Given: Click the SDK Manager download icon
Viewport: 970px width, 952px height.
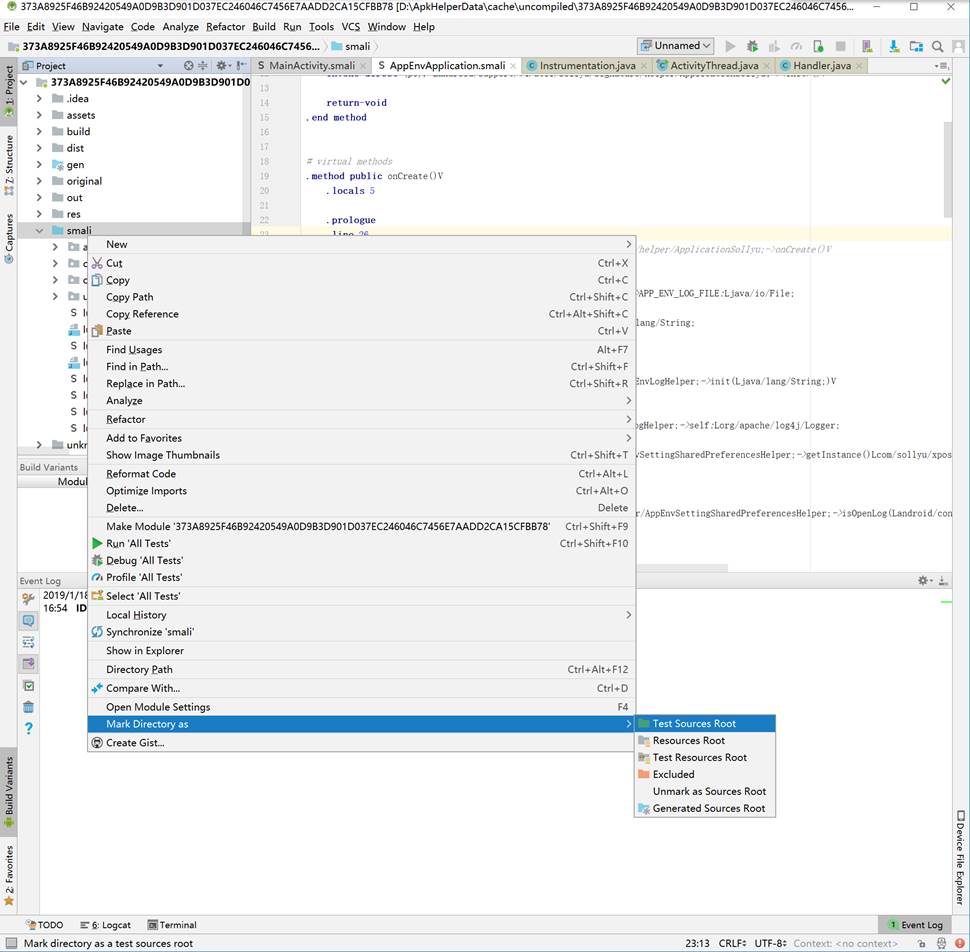Looking at the screenshot, I should coord(894,46).
